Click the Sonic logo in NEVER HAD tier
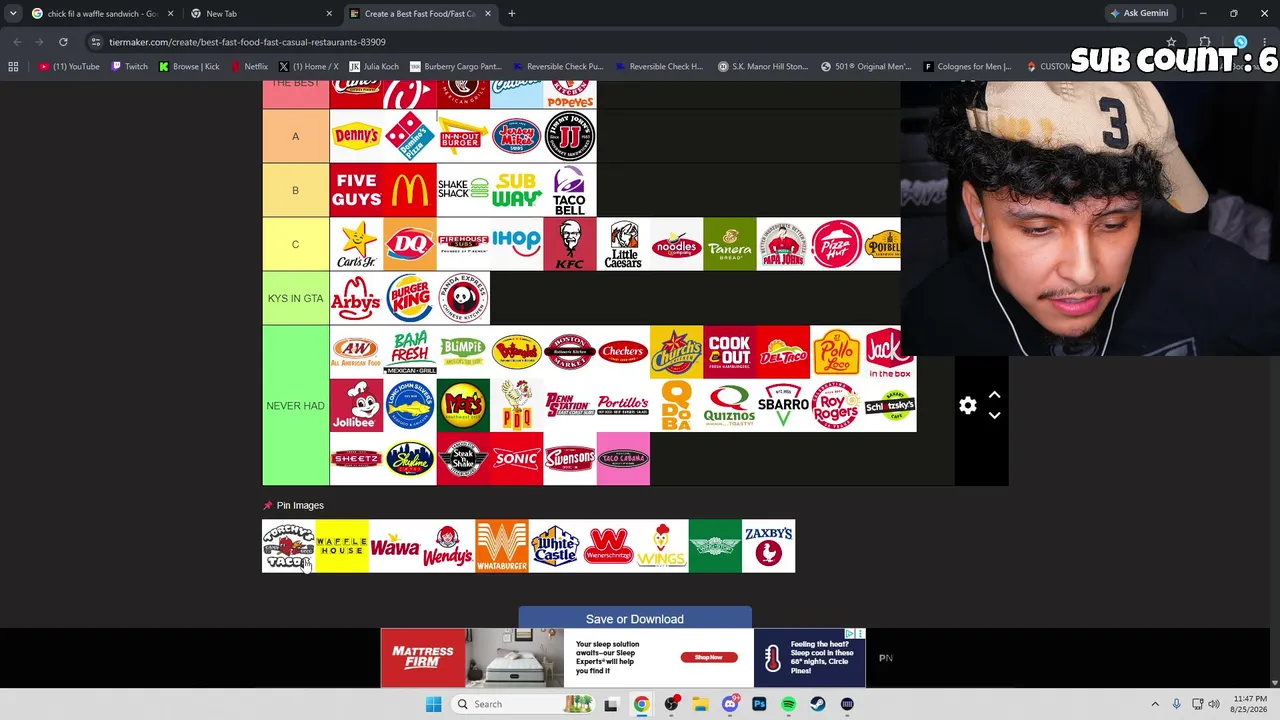The height and width of the screenshot is (720, 1280). 516,459
